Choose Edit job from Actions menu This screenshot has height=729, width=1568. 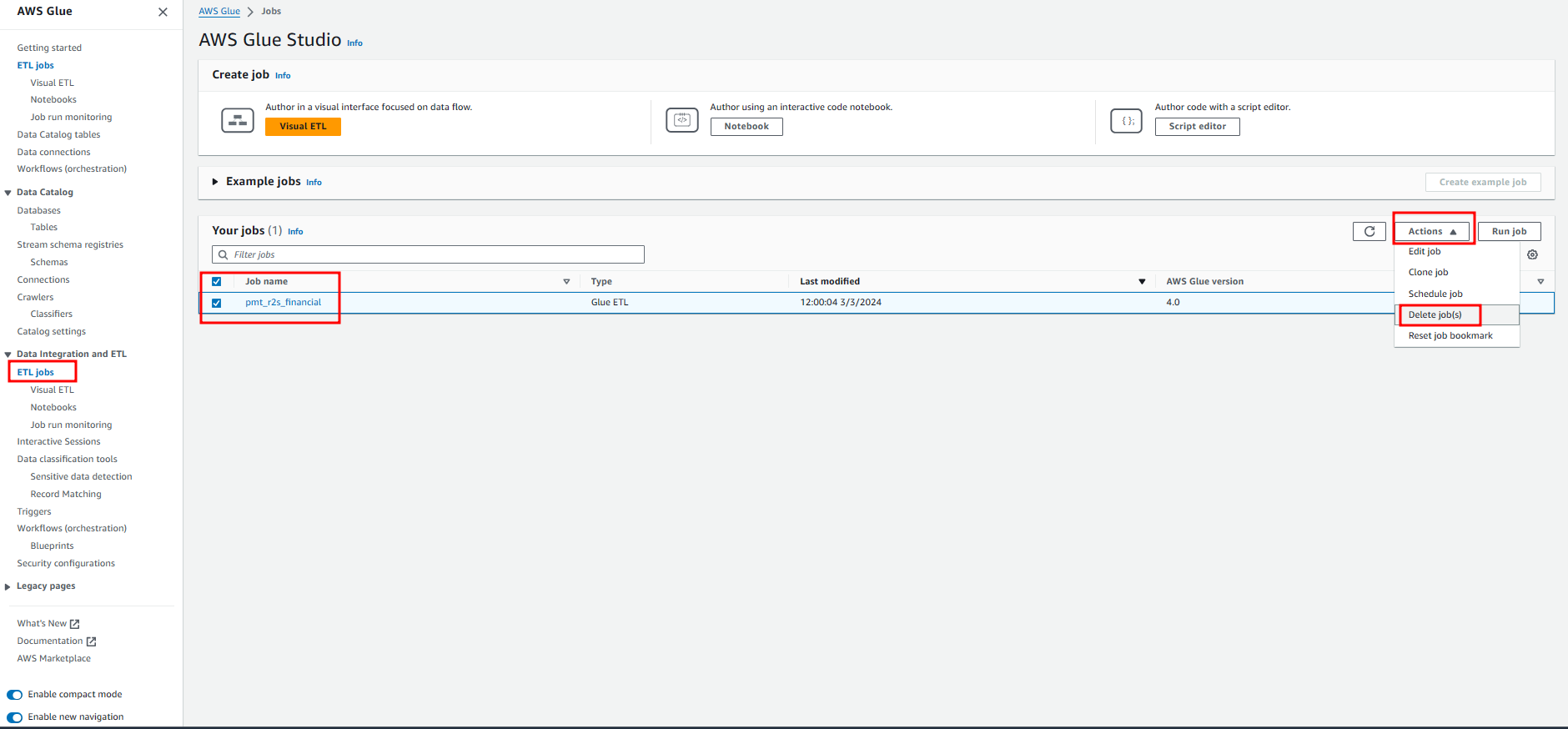tap(1457, 251)
